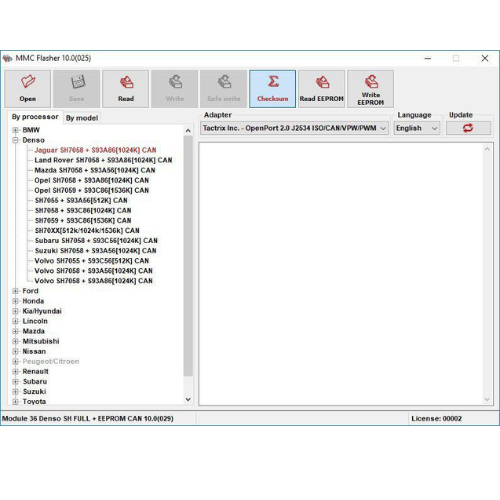Click the tree panel vertical scrollbar thumb
The height and width of the screenshot is (500, 500).
(188, 256)
